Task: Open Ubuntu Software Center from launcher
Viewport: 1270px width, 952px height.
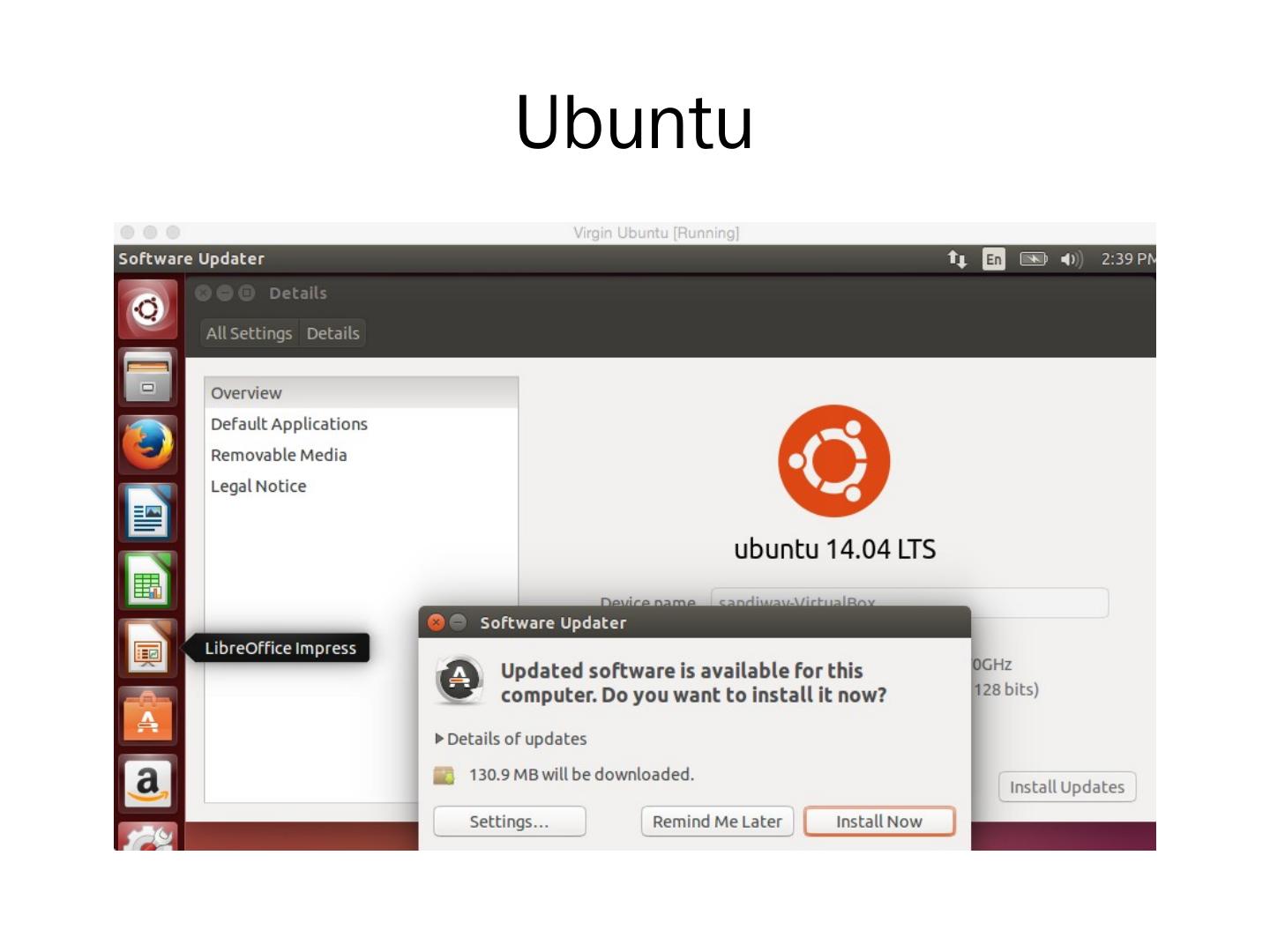Action: pos(147,716)
